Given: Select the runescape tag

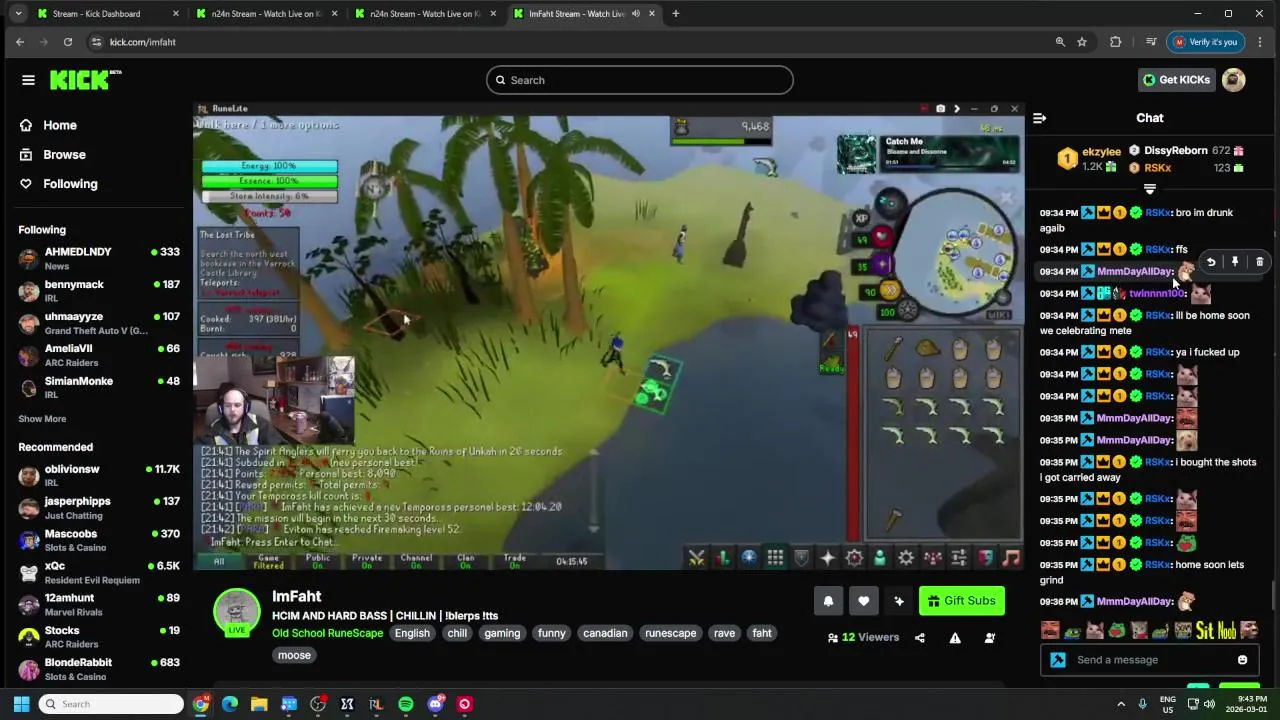Looking at the screenshot, I should 670,633.
